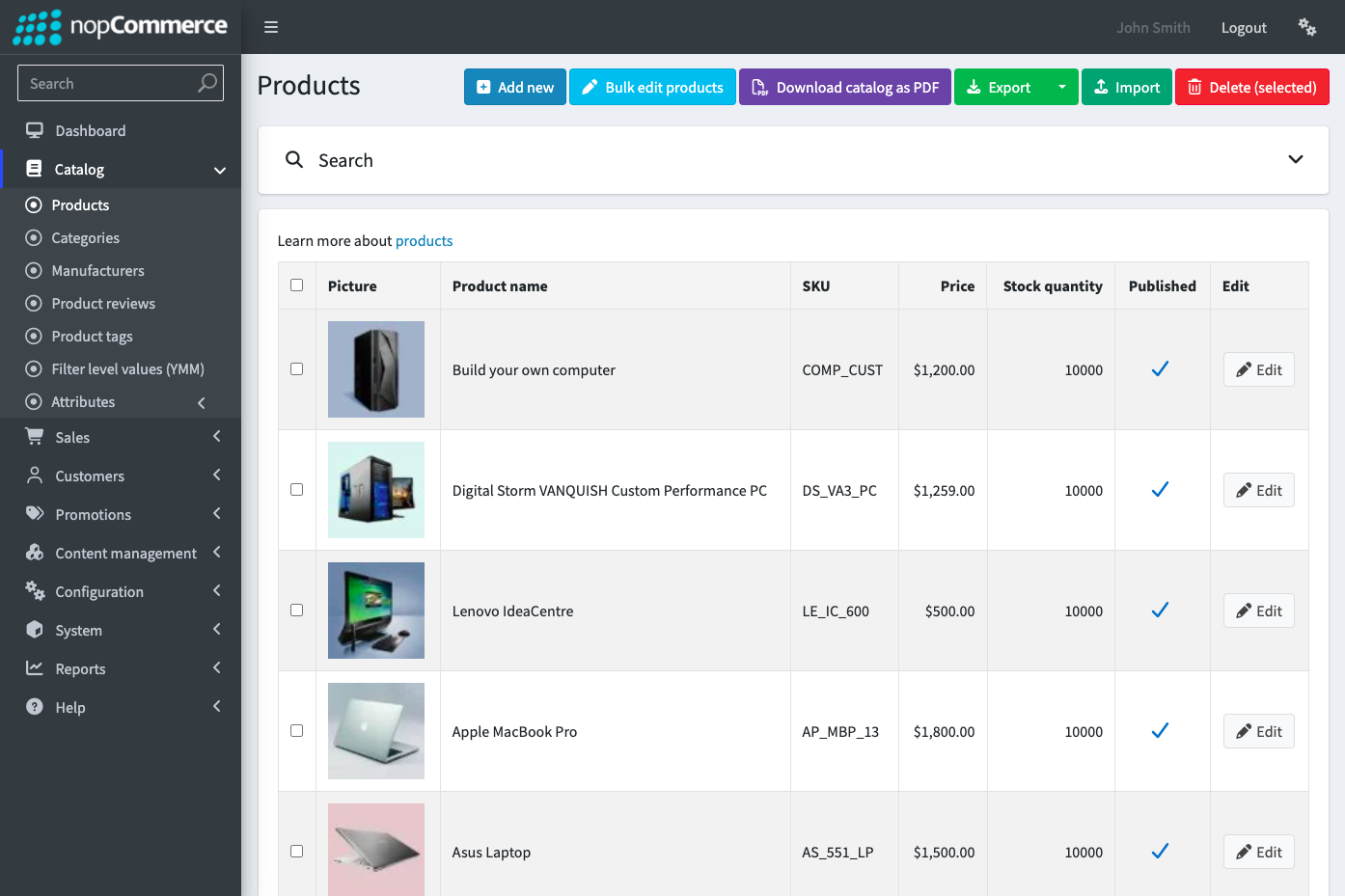Viewport: 1345px width, 896px height.
Task: Click the John Smith username link
Action: click(x=1153, y=28)
